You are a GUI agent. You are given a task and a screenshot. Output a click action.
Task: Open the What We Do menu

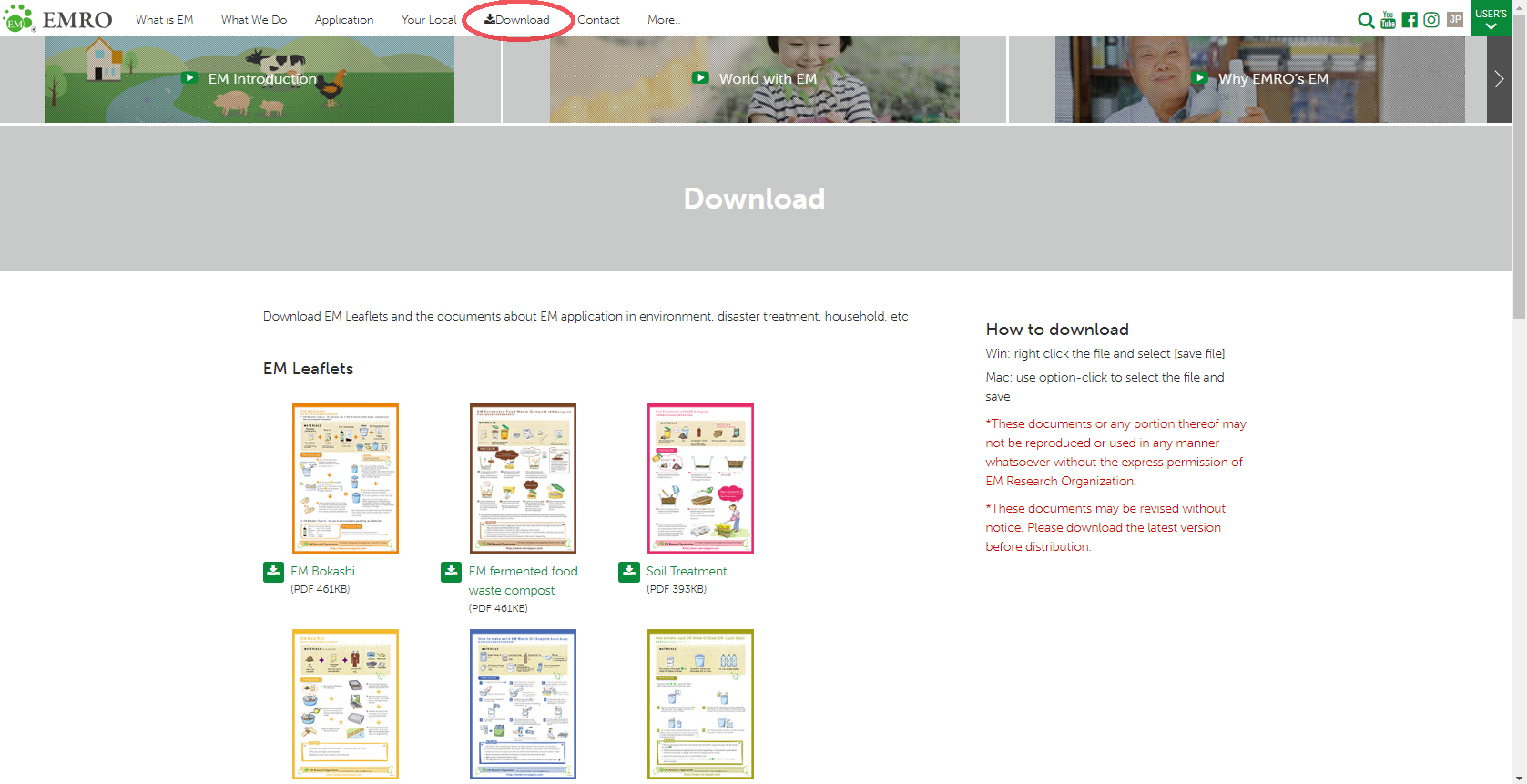coord(254,20)
